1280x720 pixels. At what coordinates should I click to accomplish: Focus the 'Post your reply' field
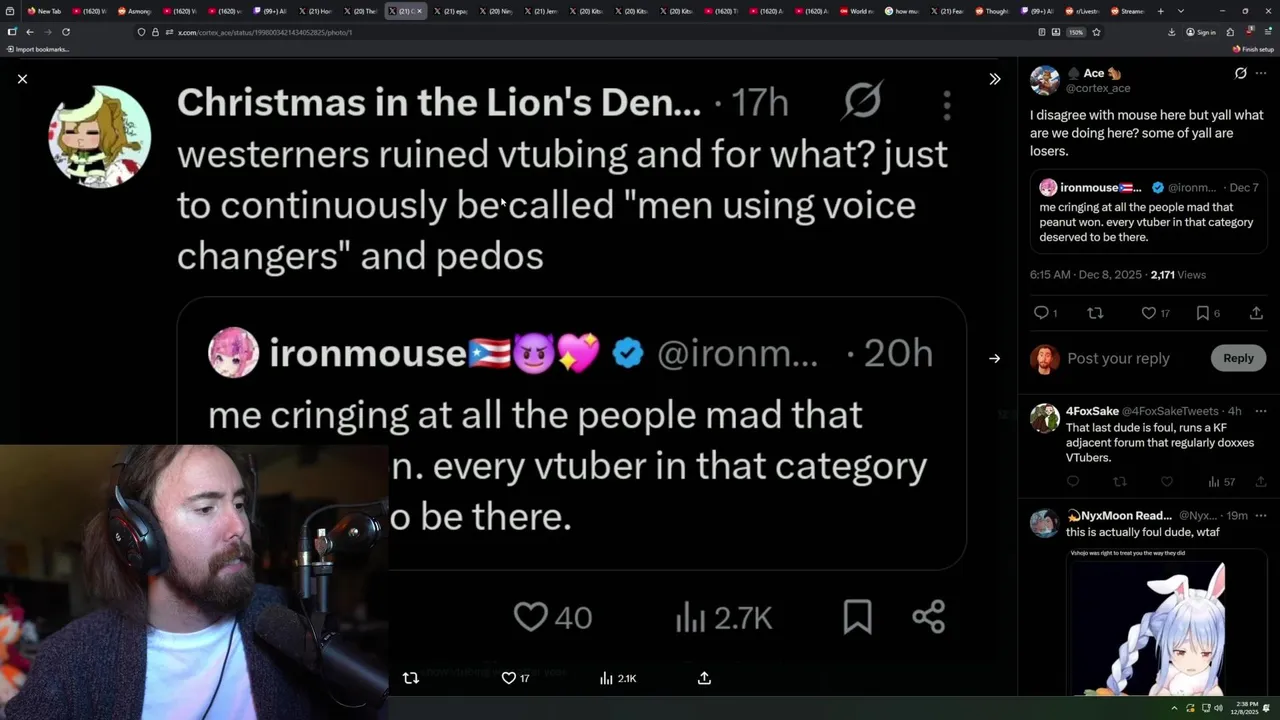(x=1130, y=358)
